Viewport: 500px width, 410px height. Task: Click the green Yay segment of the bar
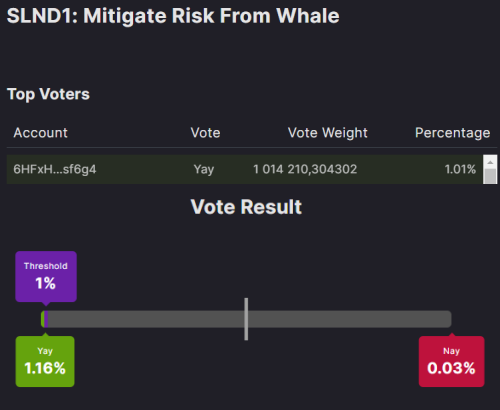pos(43,319)
